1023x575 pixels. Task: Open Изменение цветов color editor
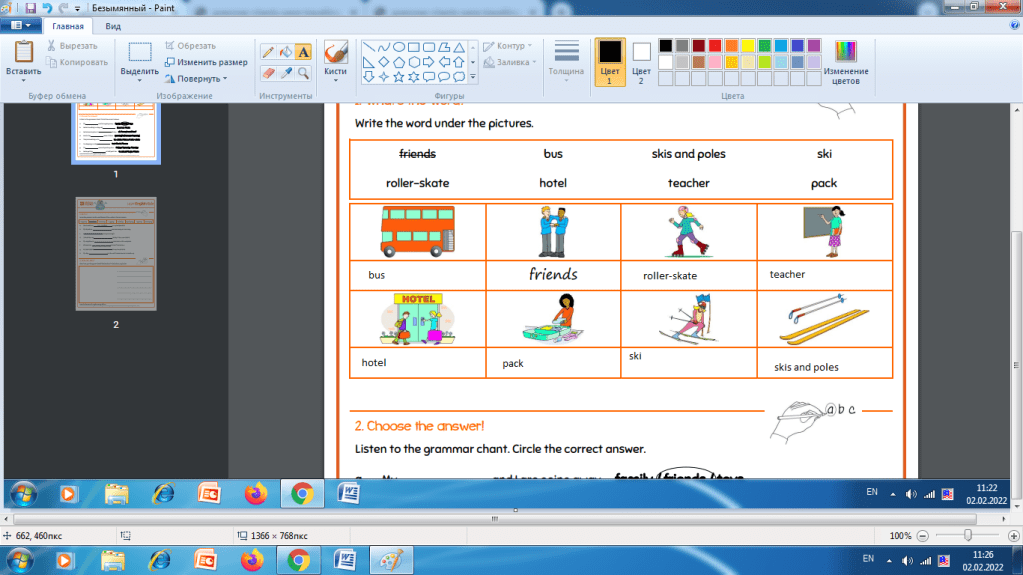(x=845, y=61)
